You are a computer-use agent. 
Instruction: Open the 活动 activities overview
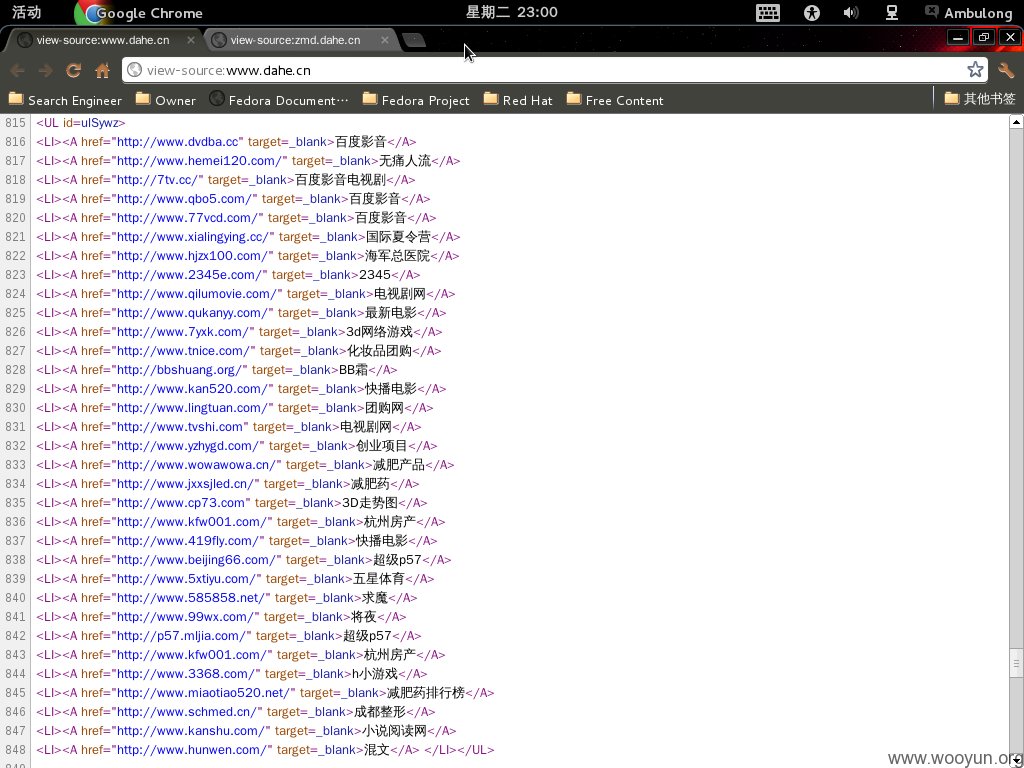tap(26, 12)
